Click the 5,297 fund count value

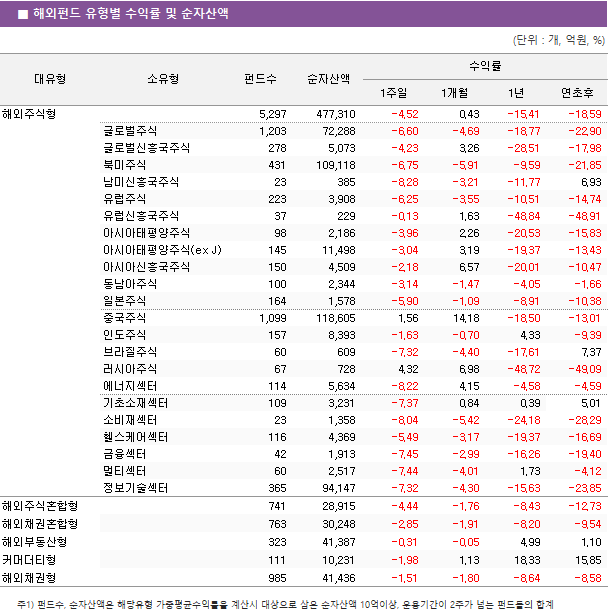point(273,114)
